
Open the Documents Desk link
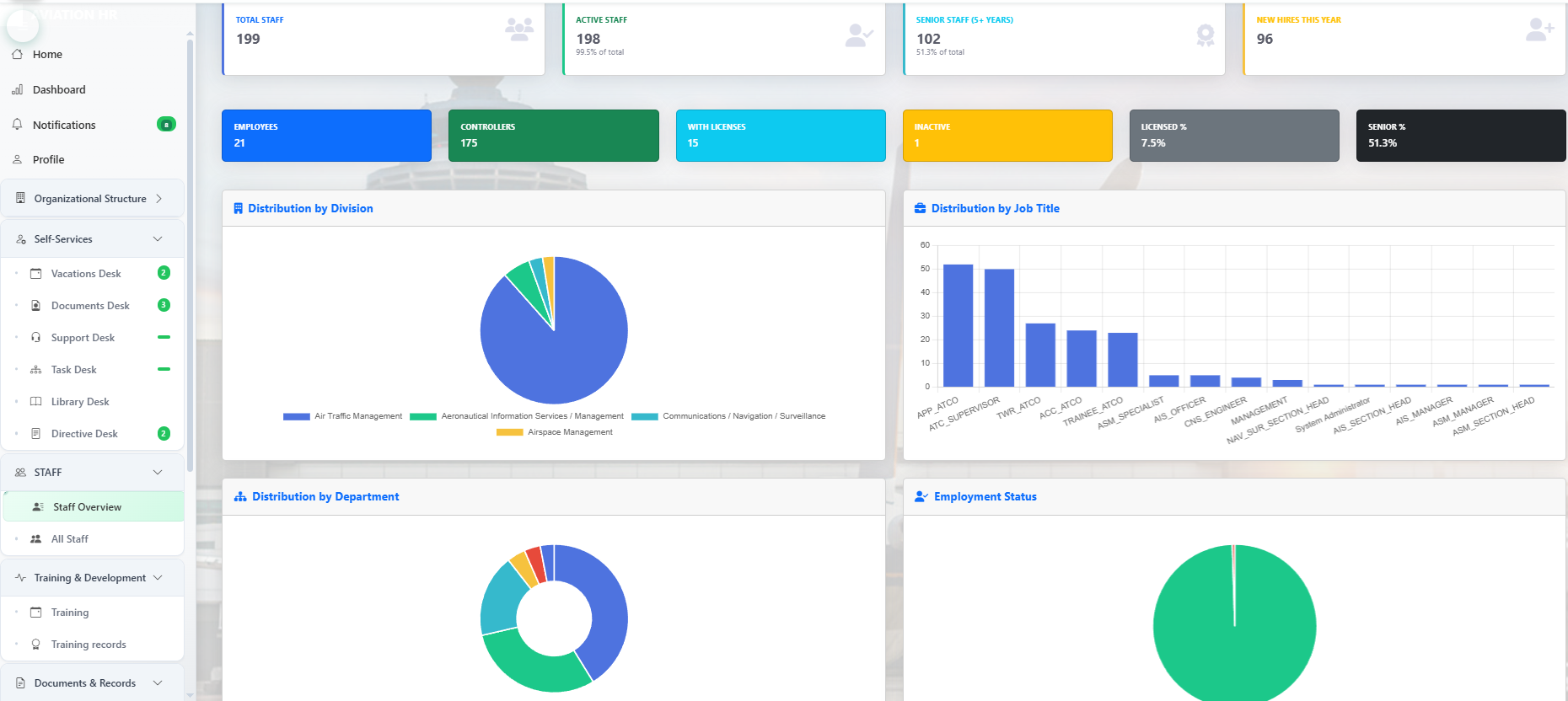point(90,306)
